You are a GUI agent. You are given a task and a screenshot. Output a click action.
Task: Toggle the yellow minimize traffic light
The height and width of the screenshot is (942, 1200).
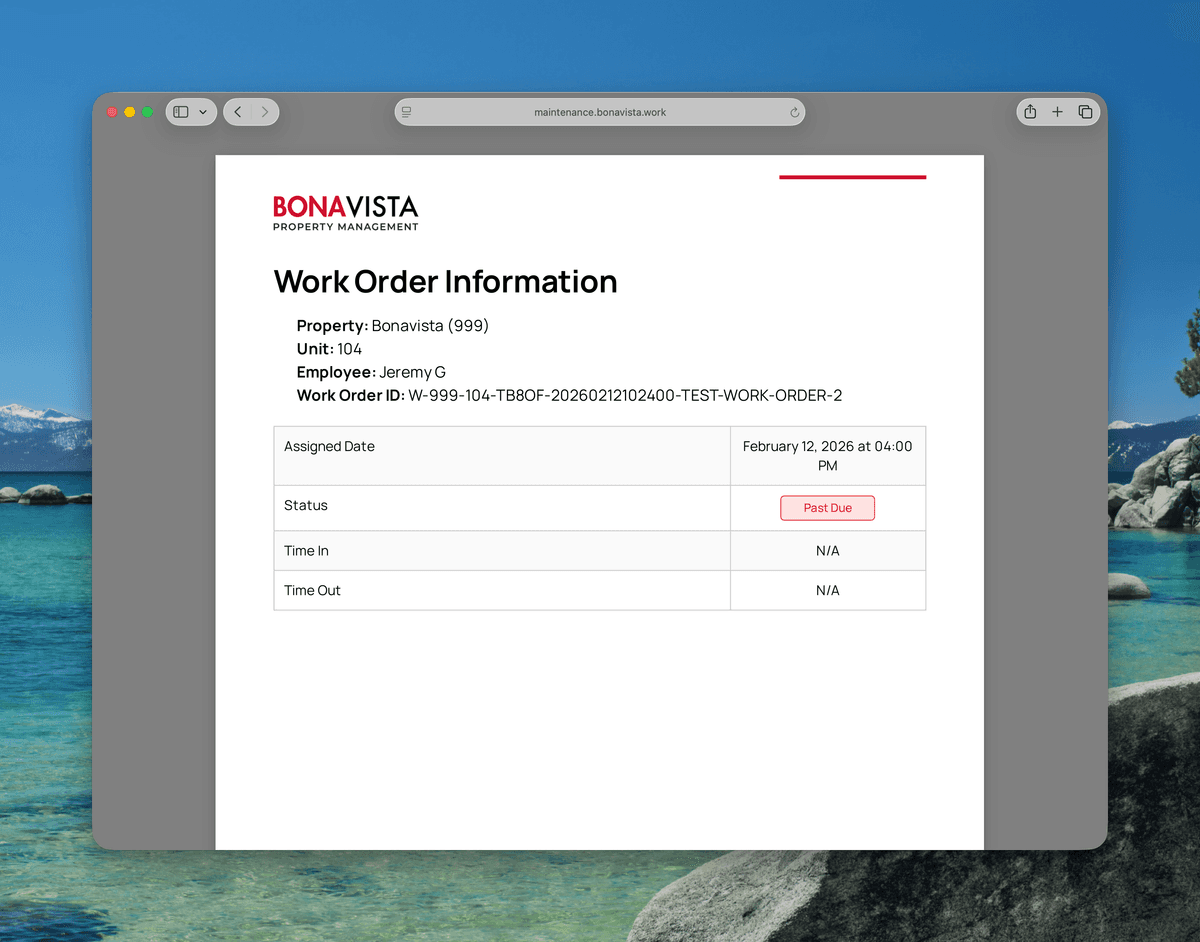pos(129,112)
